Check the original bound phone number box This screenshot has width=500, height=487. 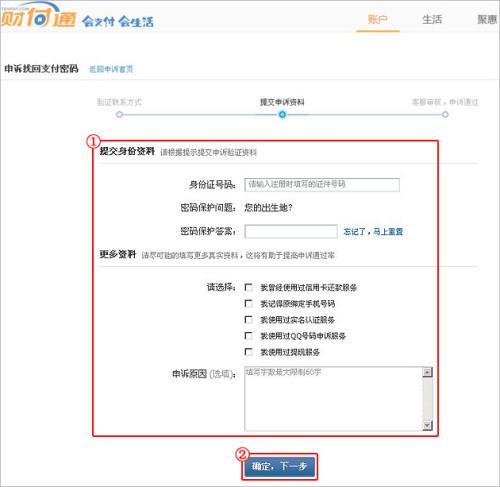(248, 303)
